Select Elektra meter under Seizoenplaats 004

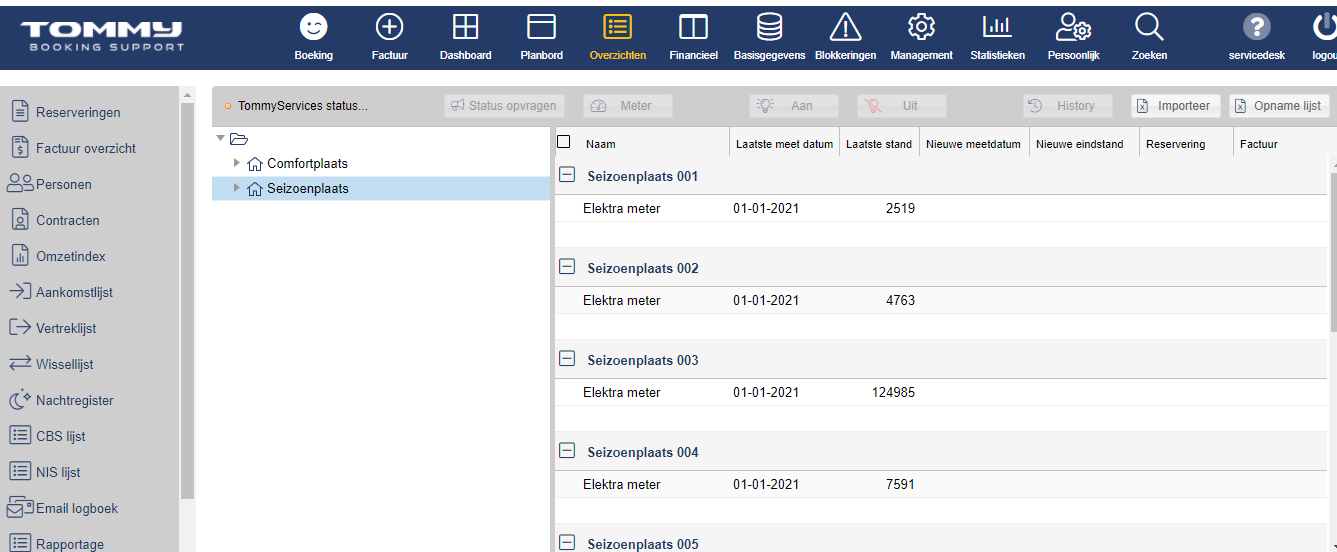[622, 484]
